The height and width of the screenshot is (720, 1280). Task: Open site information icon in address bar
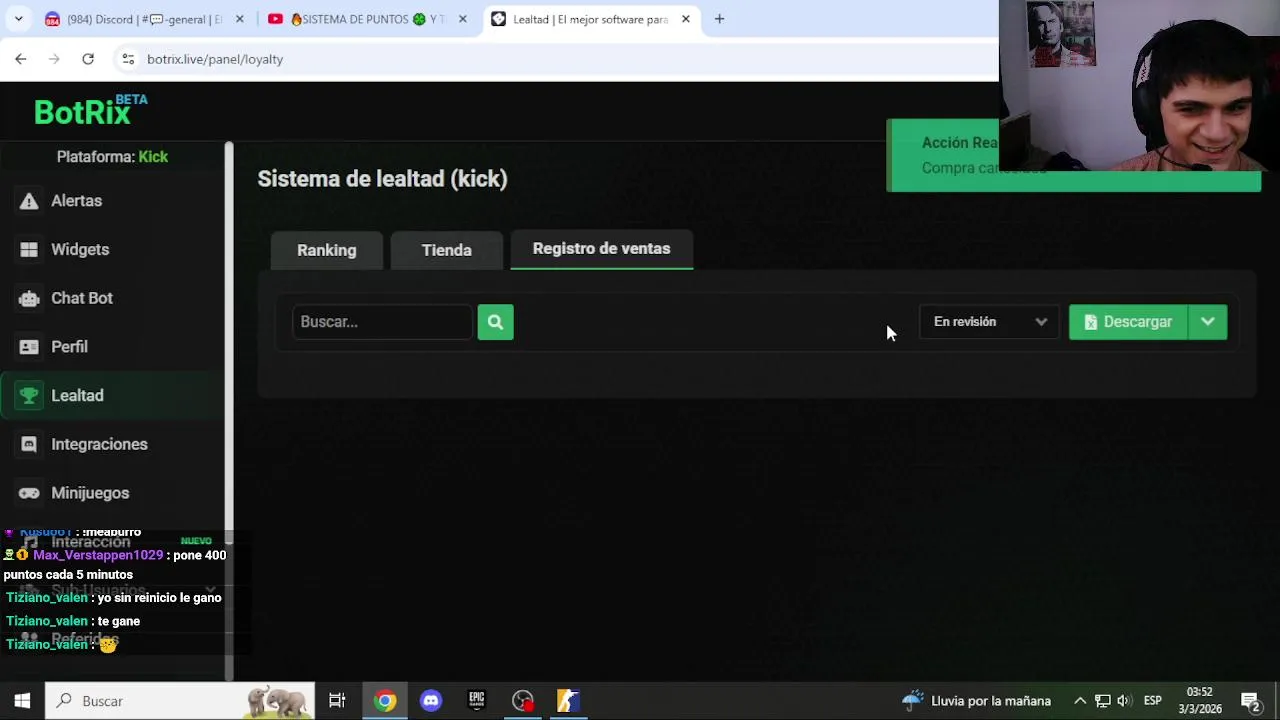coord(128,59)
